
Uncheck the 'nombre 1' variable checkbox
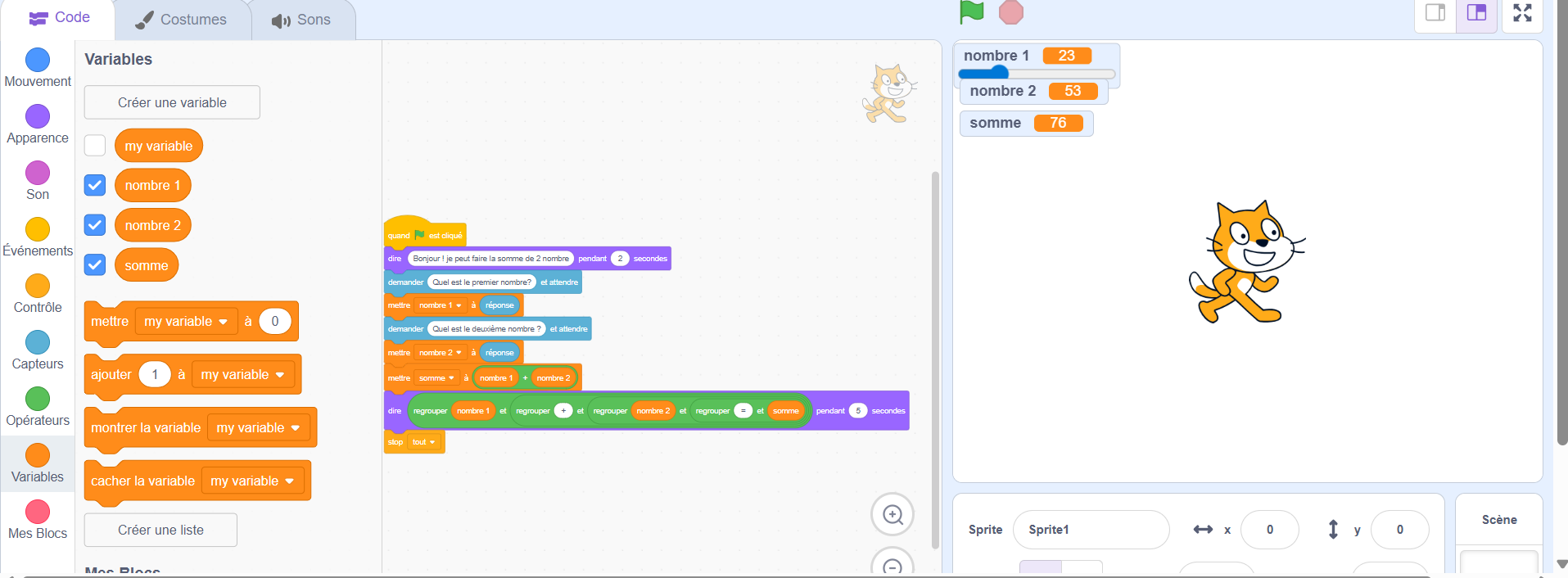pos(95,186)
